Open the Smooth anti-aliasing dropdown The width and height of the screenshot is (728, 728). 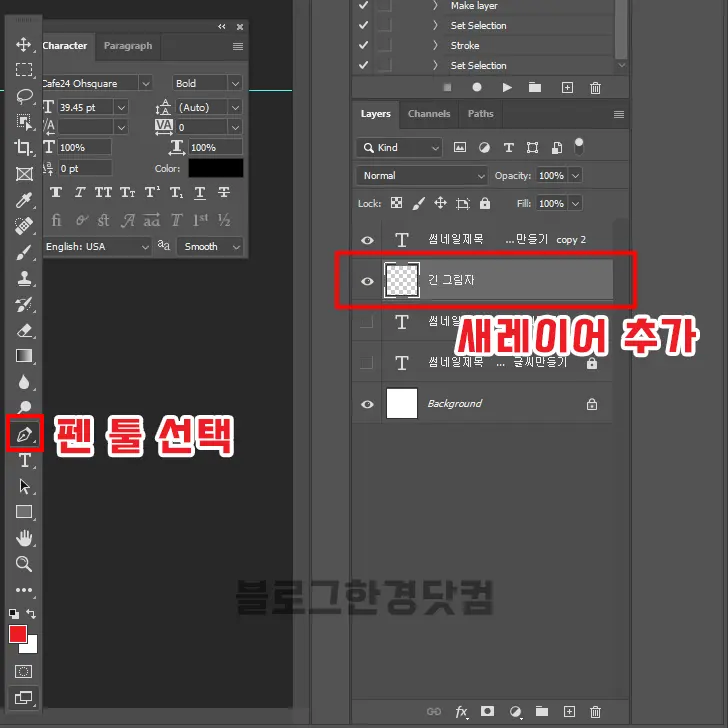coord(210,247)
